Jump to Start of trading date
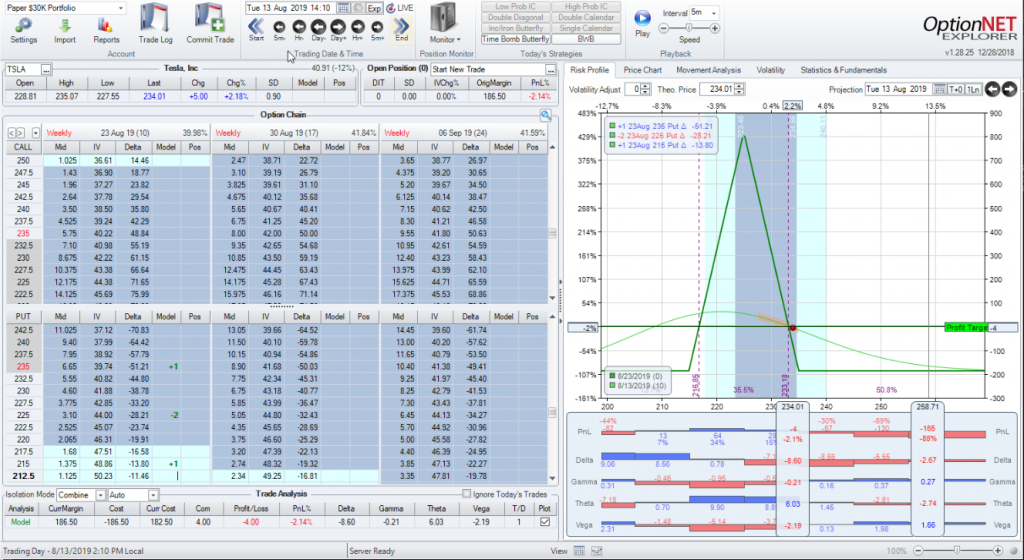 pos(256,26)
